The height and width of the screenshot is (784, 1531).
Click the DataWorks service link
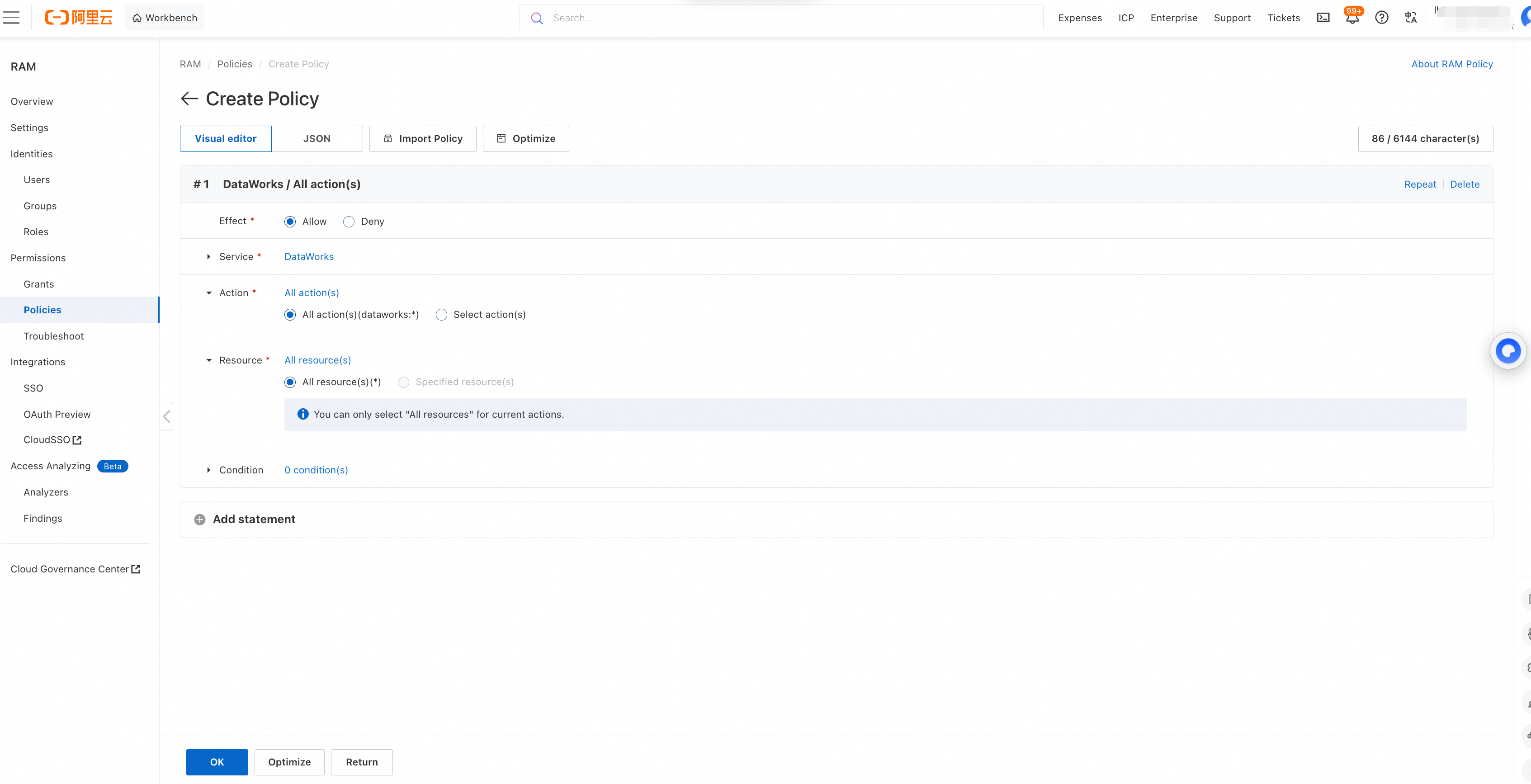[x=309, y=257]
